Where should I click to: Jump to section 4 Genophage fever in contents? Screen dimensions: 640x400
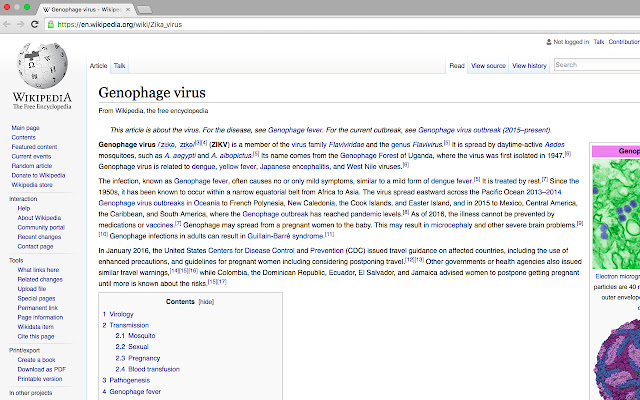click(131, 391)
